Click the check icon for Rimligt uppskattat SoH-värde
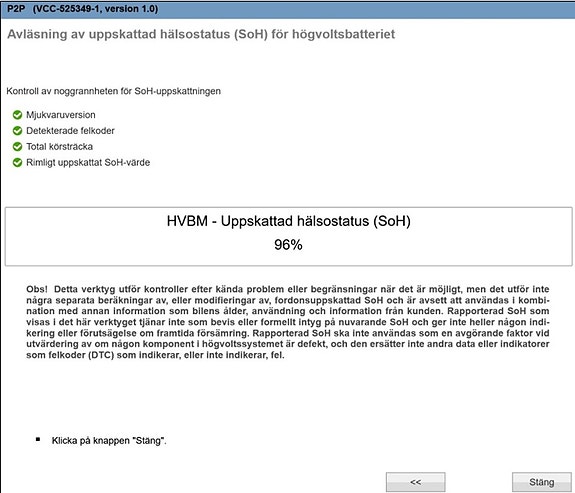 coord(17,162)
